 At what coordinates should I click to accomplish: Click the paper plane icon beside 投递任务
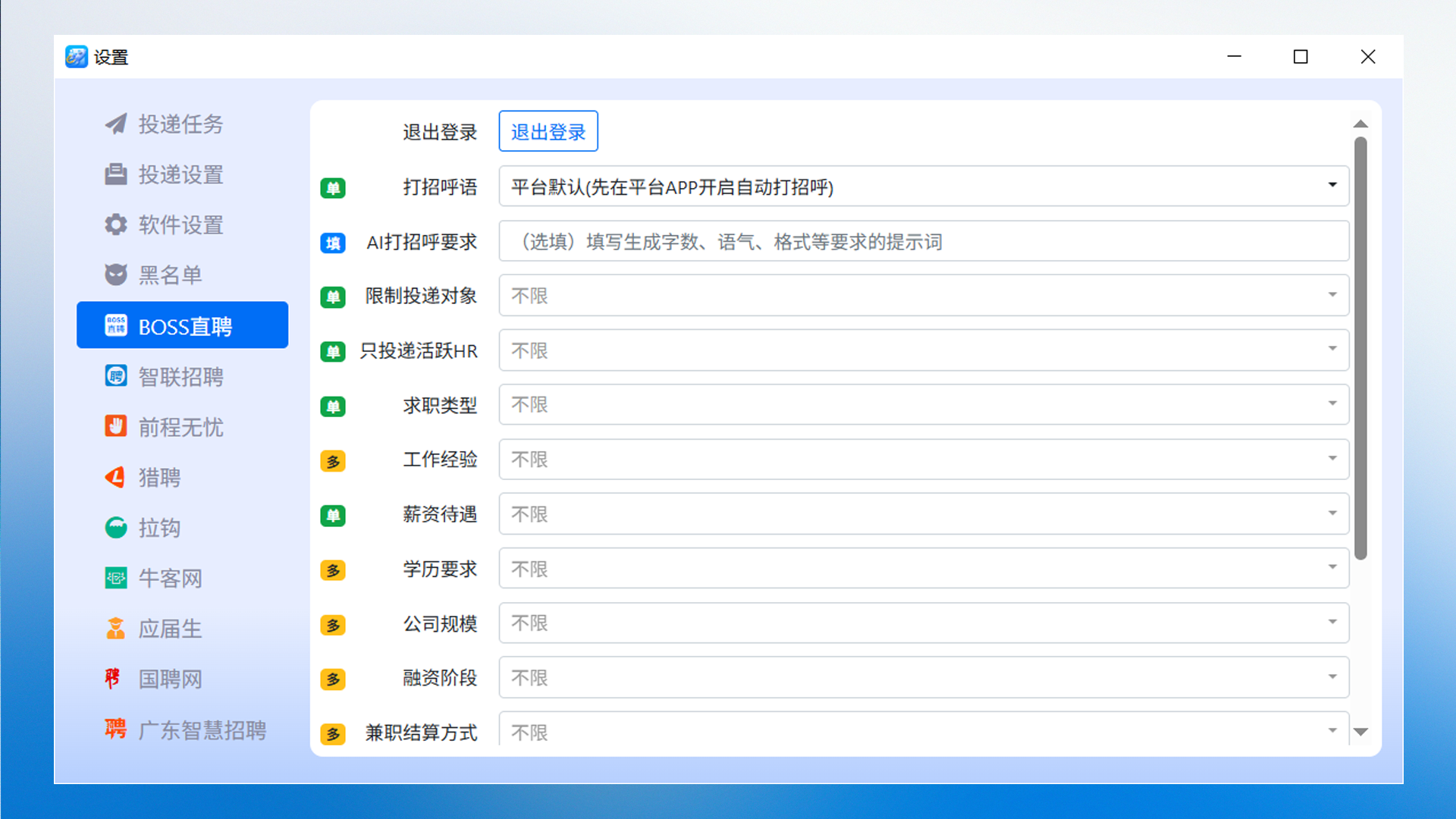(116, 124)
